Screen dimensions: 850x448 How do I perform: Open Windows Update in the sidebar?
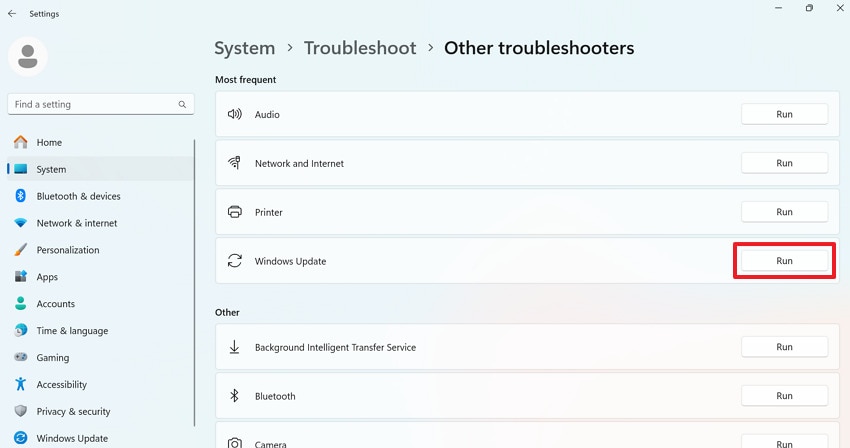tap(101, 438)
